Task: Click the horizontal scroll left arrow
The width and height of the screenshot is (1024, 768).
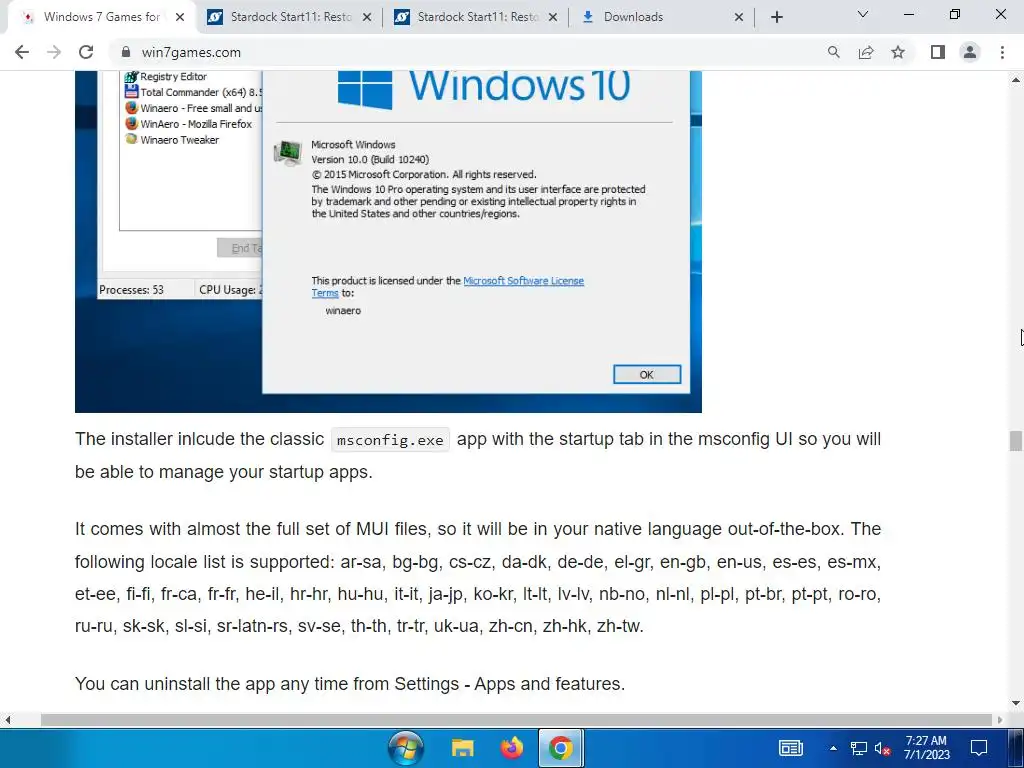Action: coord(7,720)
